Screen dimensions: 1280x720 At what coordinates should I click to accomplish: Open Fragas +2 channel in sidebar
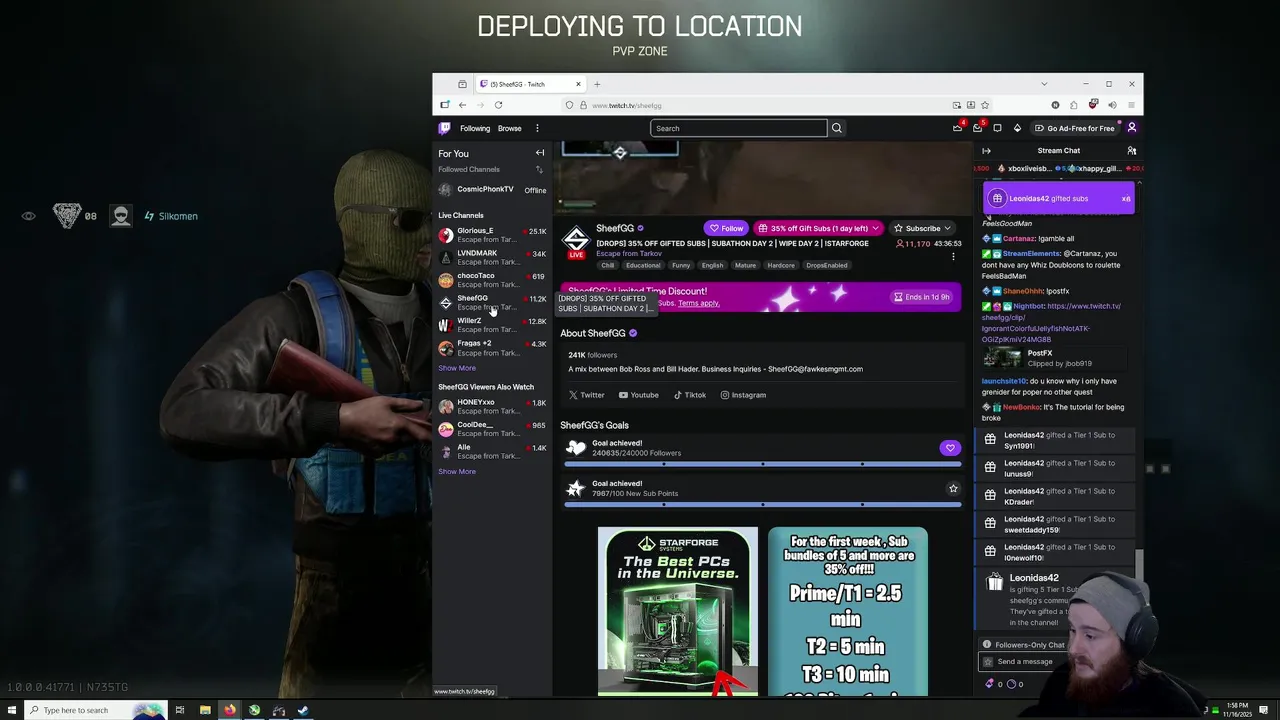[492, 348]
